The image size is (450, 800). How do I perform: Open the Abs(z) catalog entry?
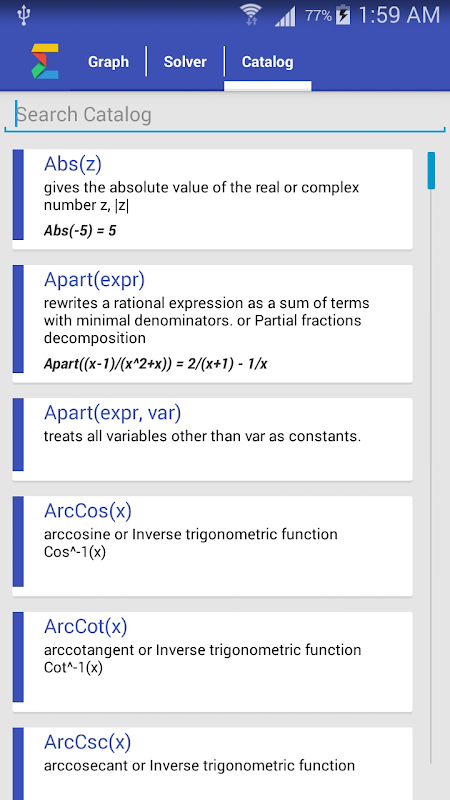coord(212,199)
